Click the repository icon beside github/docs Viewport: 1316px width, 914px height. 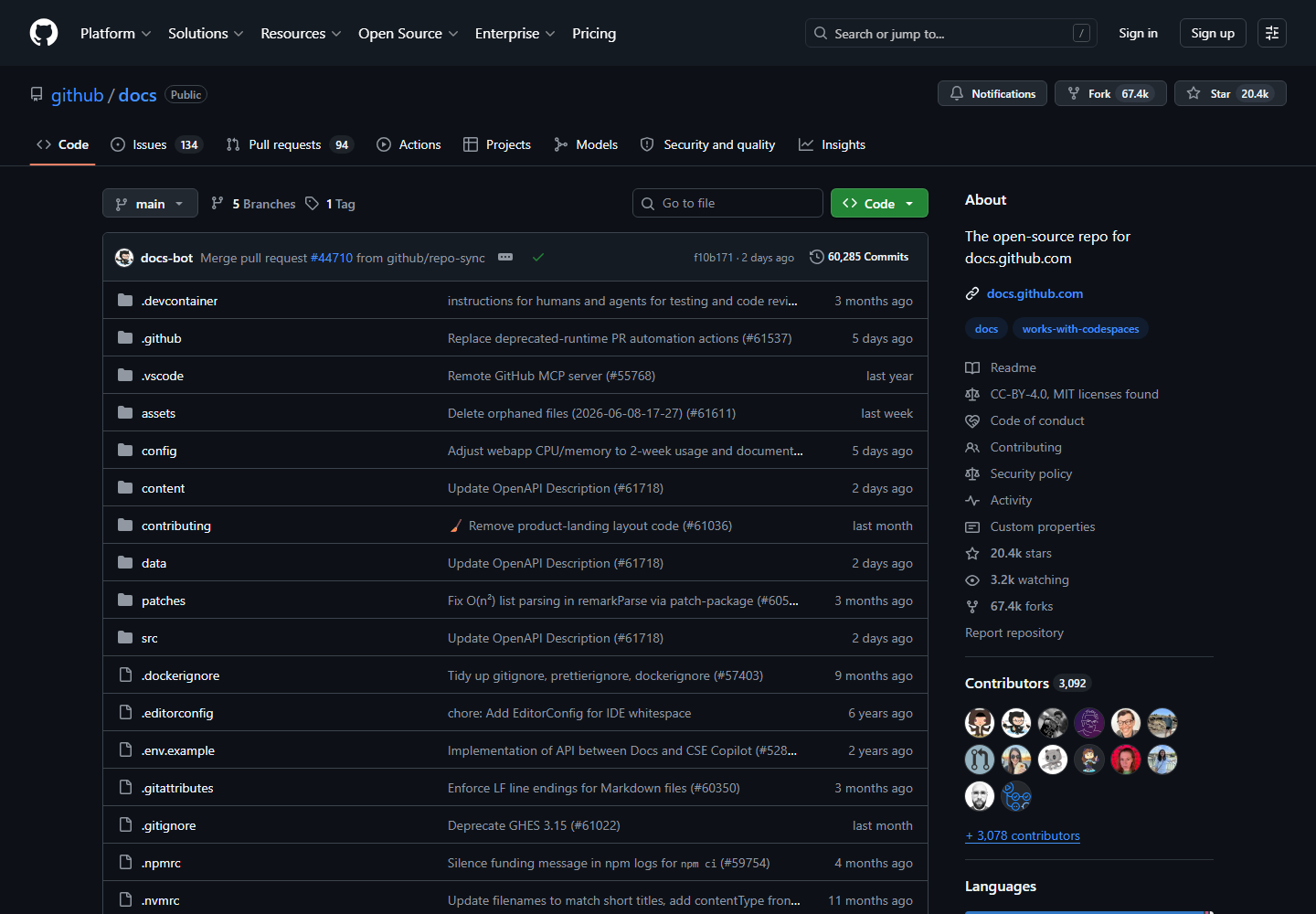(x=37, y=94)
